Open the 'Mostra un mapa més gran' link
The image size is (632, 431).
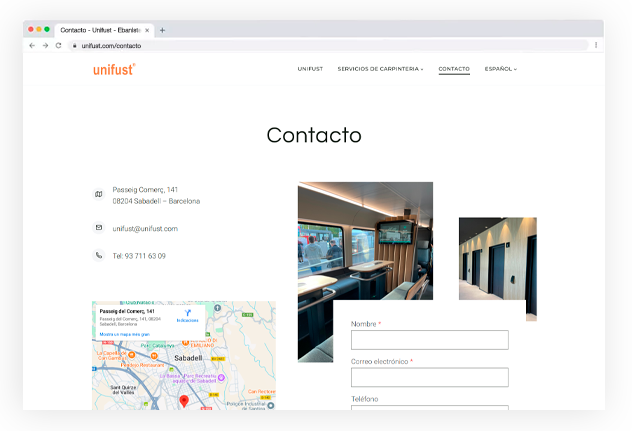pos(125,334)
